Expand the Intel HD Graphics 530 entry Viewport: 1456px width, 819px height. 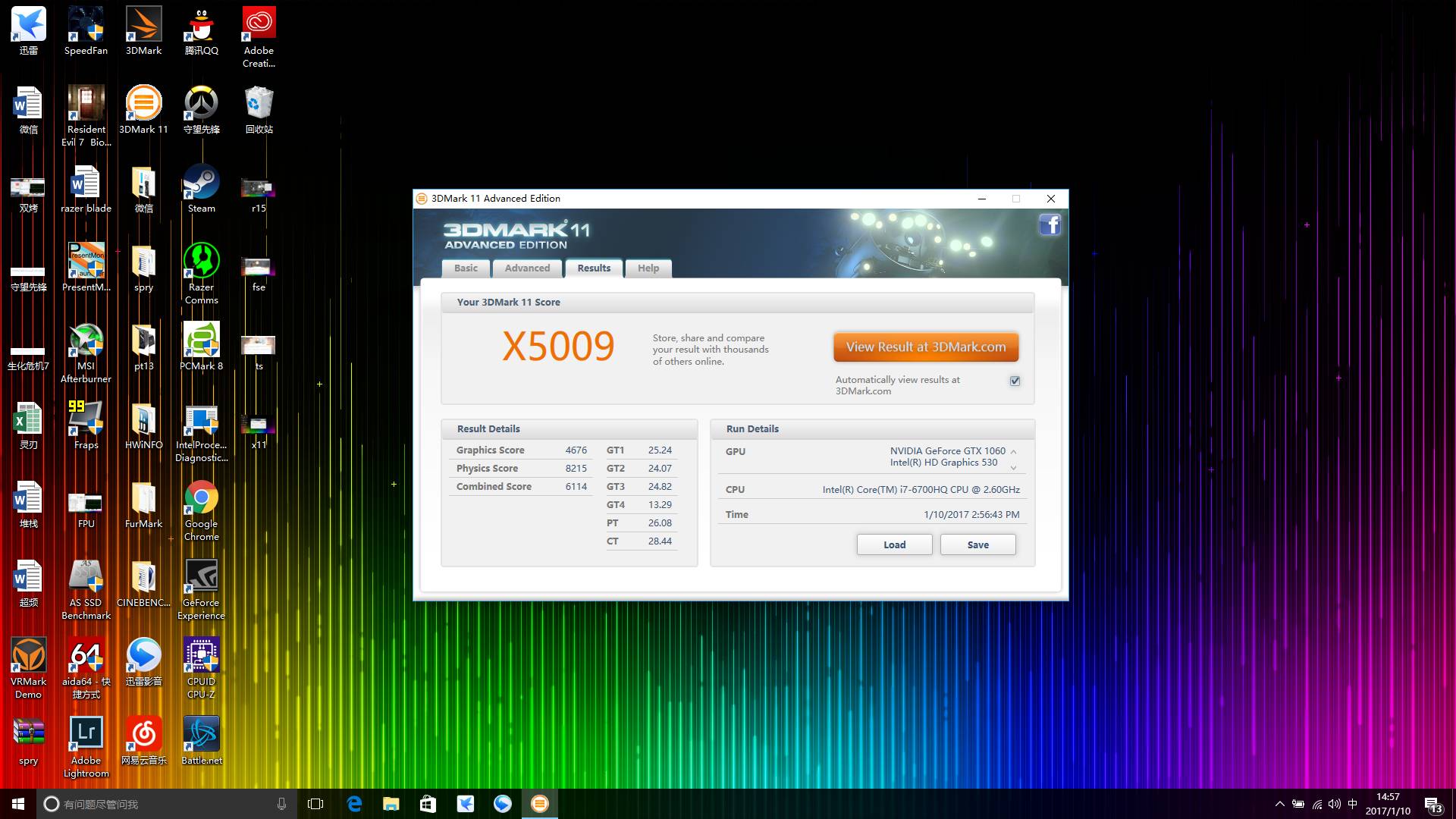click(x=1014, y=467)
